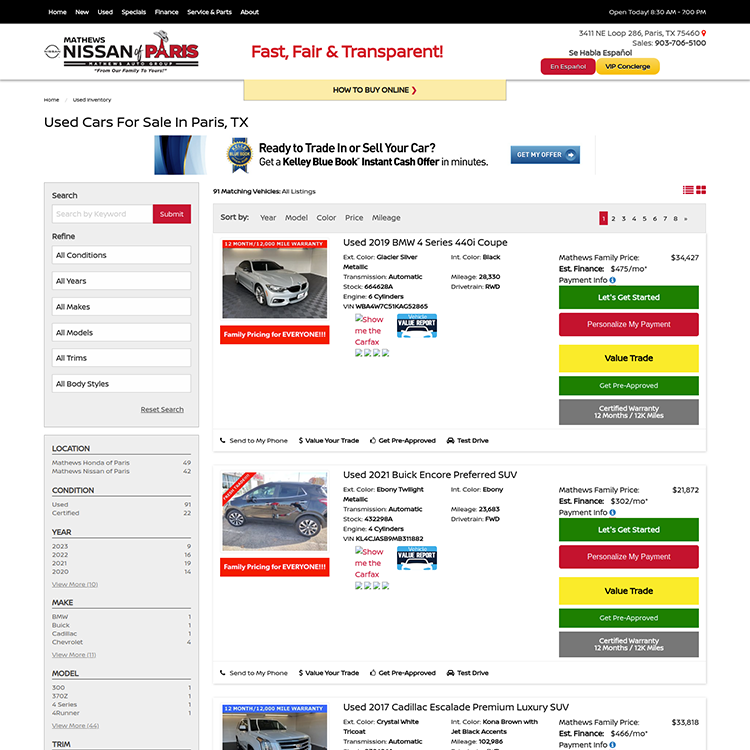Open the All Makes dropdown
The image size is (750, 750).
pyautogui.click(x=121, y=307)
